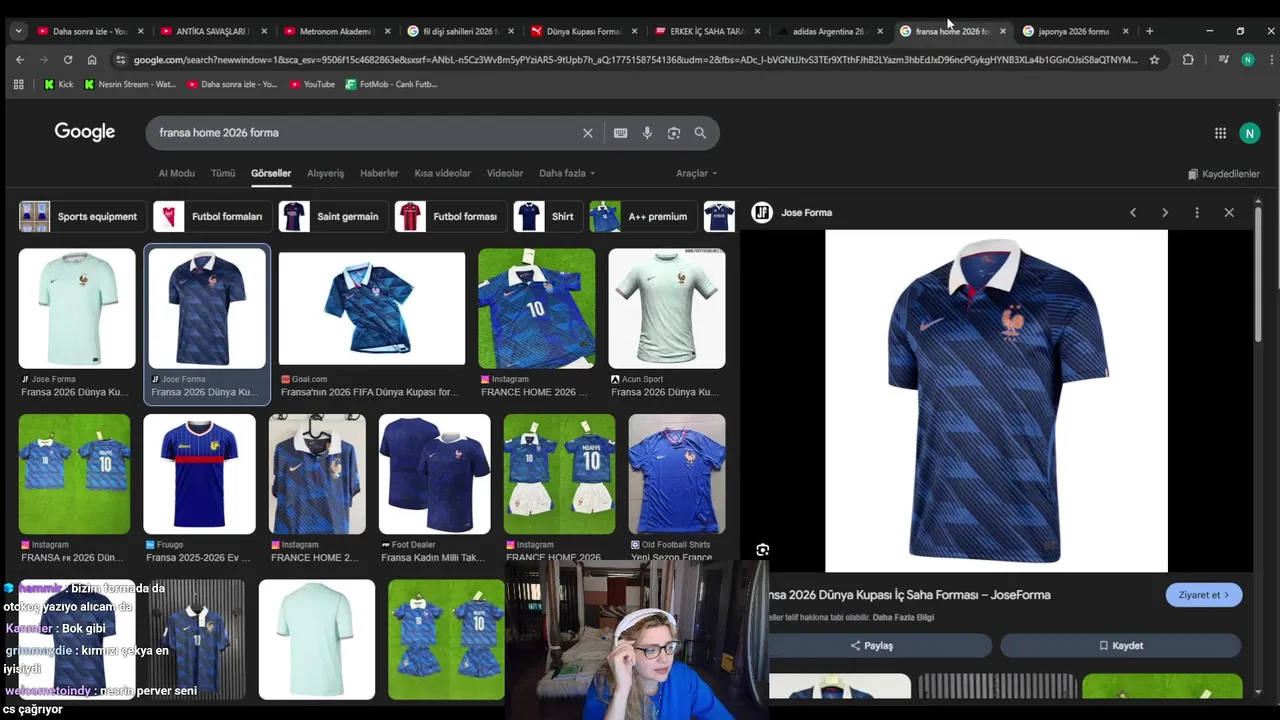Viewport: 1280px width, 720px height.
Task: Click Ziyaret et visit button
Action: click(x=1203, y=595)
